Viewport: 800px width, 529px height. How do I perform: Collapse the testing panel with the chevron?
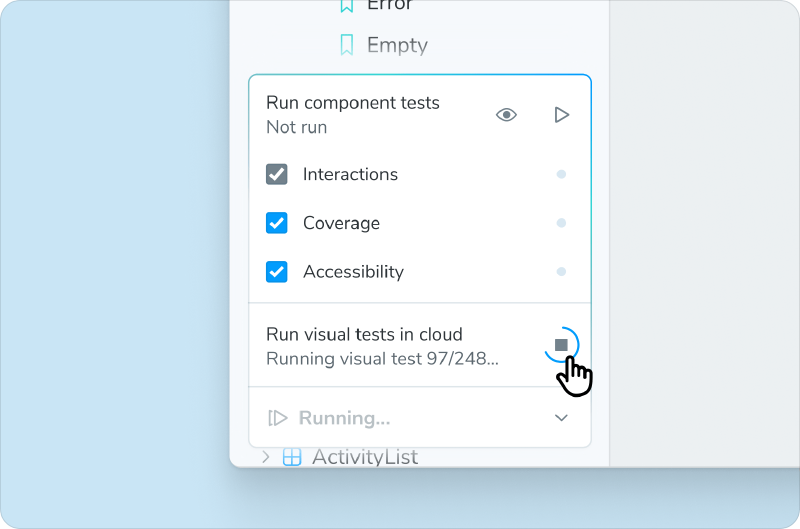pos(561,418)
